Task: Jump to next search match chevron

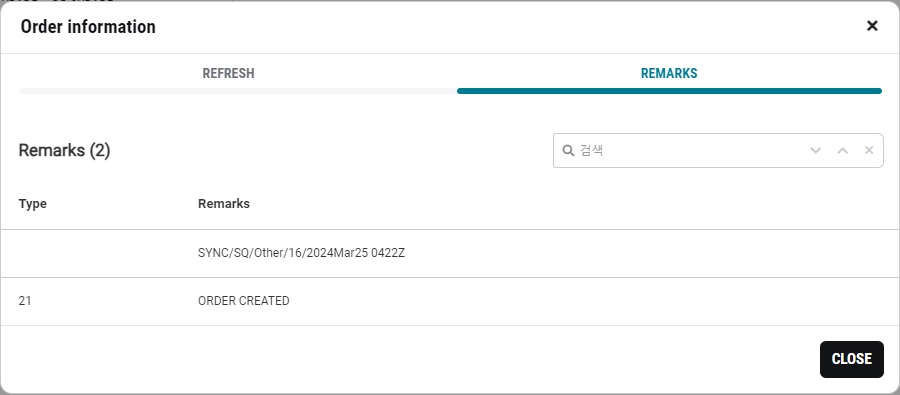Action: click(x=815, y=150)
